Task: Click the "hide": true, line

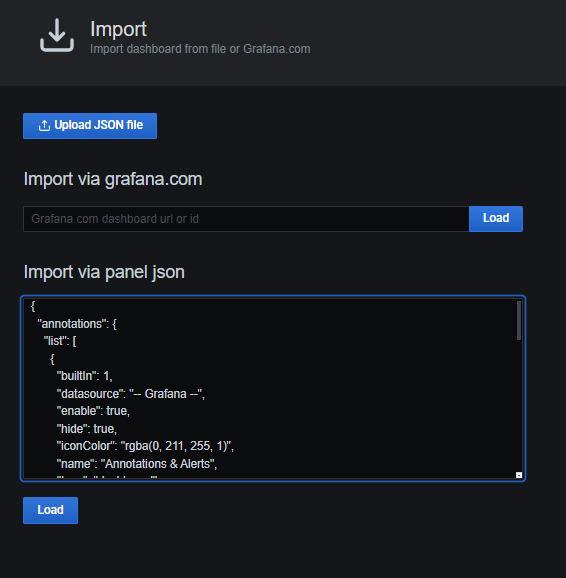Action: (87, 429)
